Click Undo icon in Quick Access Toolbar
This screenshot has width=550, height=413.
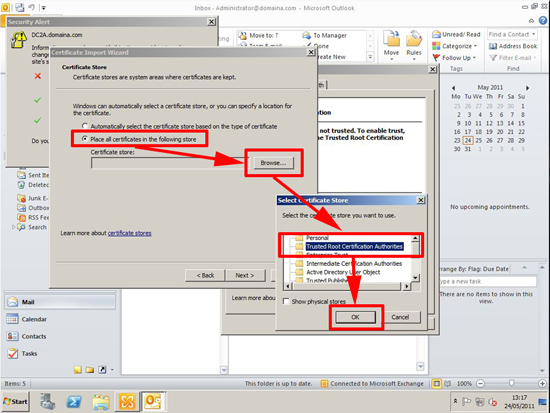click(32, 7)
